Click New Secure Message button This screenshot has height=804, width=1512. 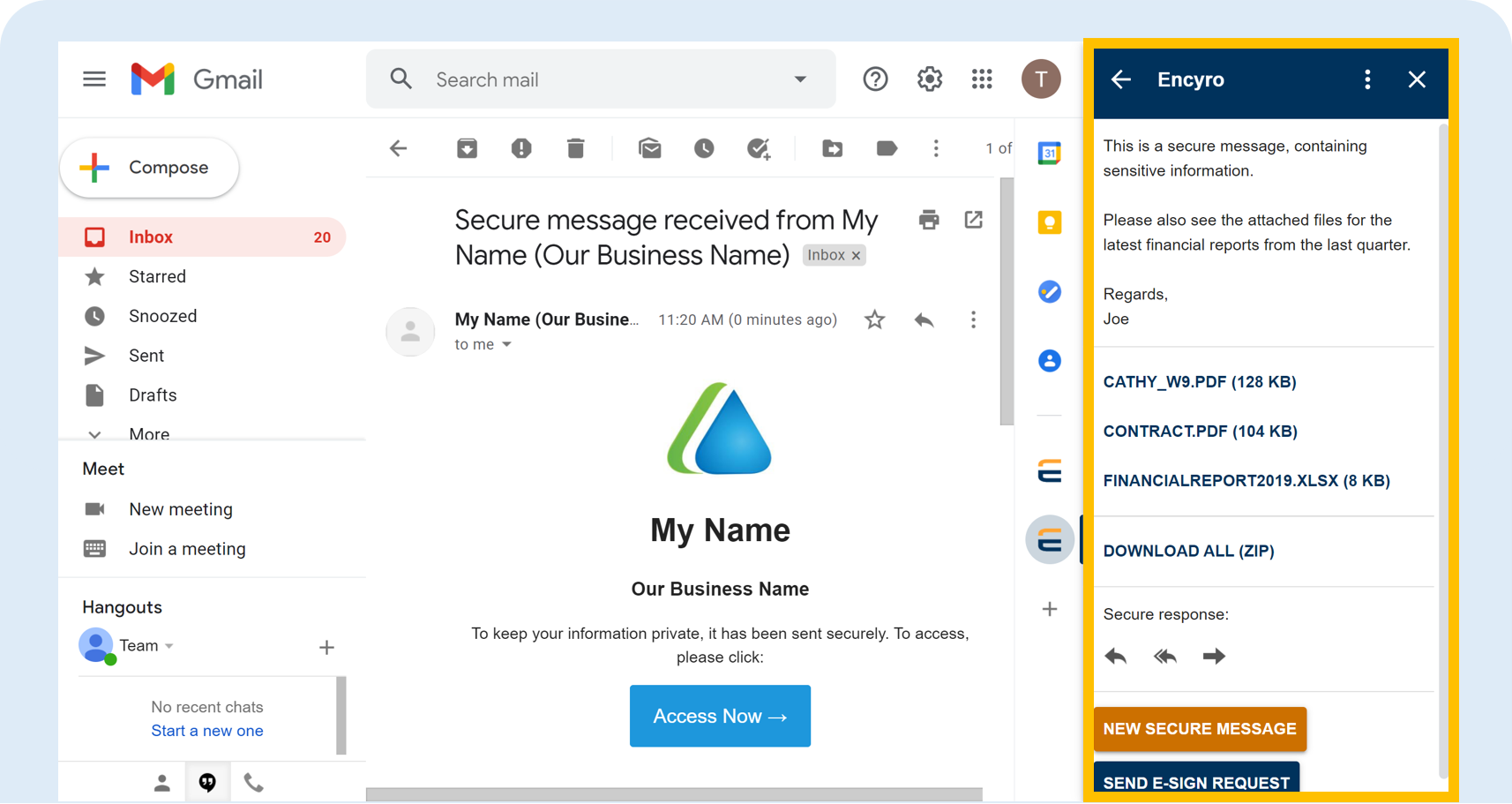click(1200, 729)
